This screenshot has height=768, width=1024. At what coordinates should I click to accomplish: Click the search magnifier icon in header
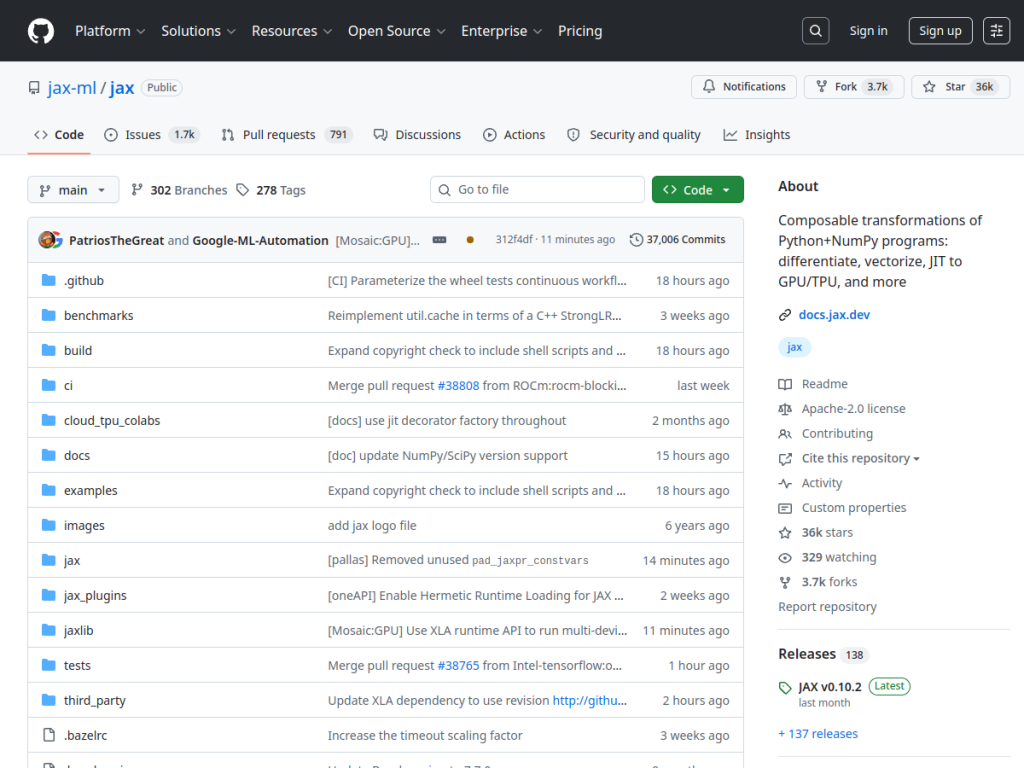point(816,31)
